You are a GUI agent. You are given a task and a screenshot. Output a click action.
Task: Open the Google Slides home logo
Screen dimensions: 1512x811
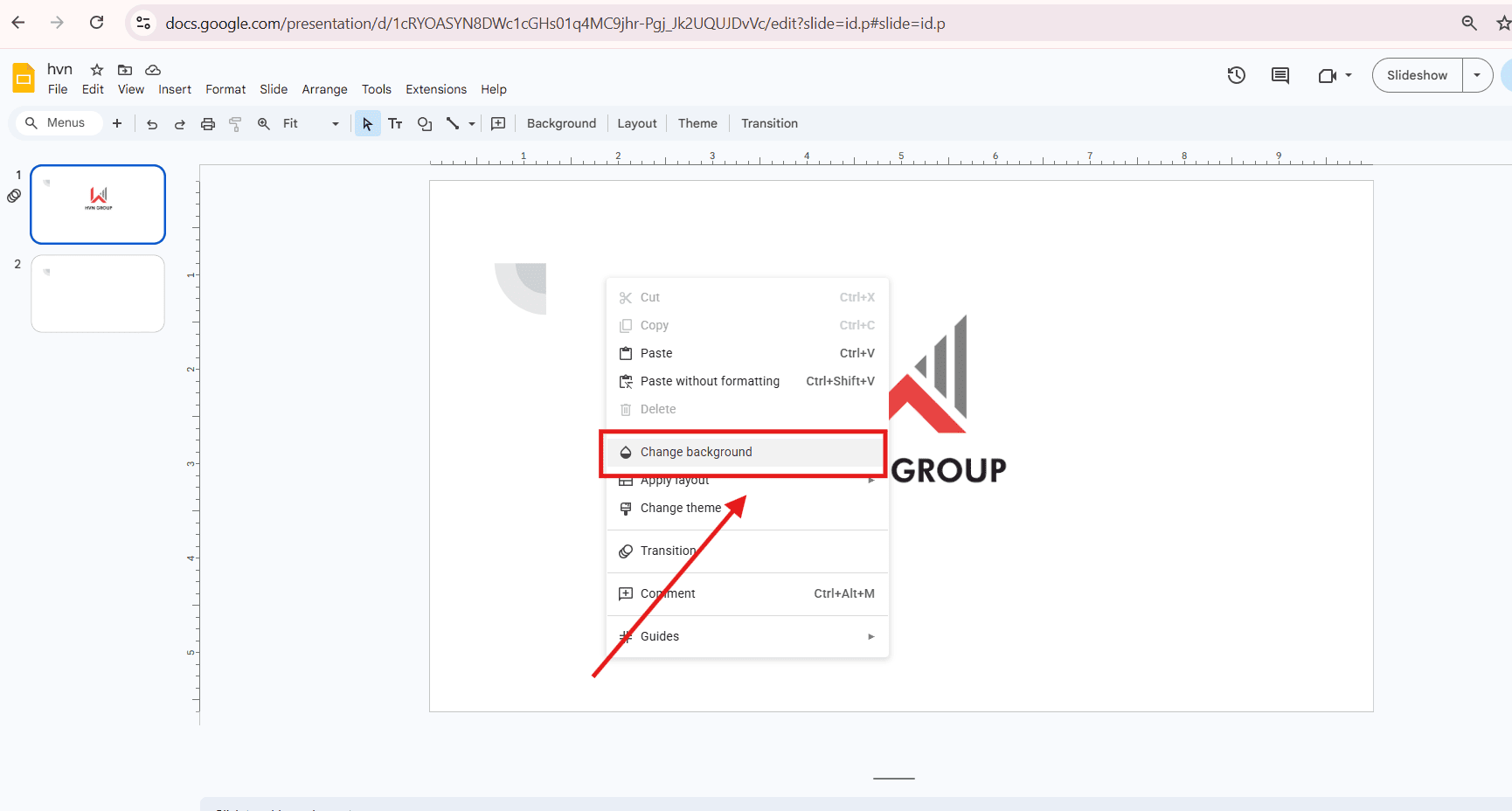pos(24,78)
